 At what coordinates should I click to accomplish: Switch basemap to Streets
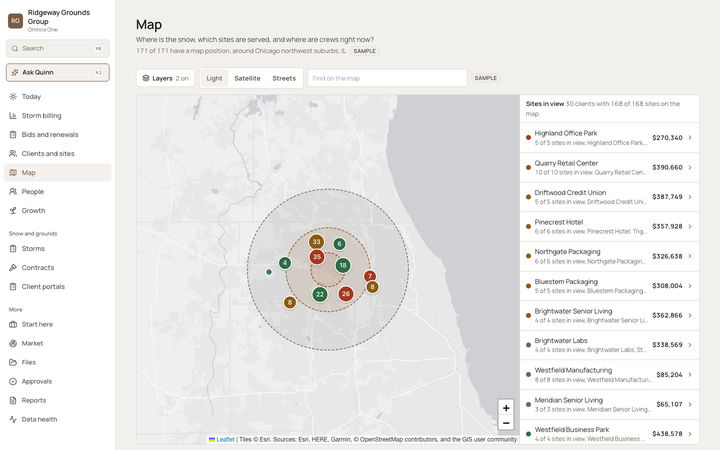[x=284, y=78]
